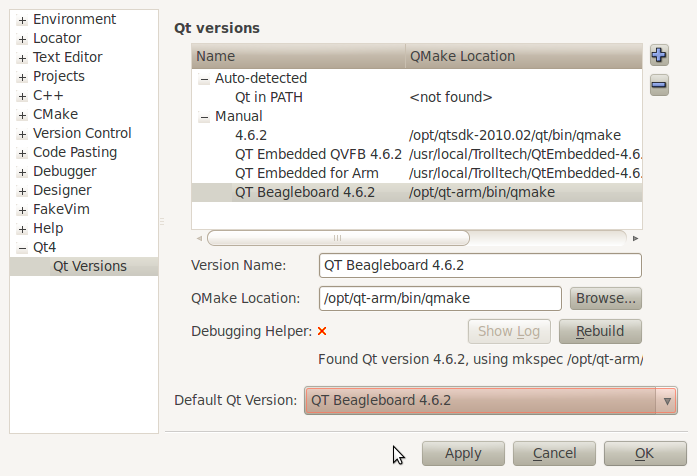This screenshot has height=476, width=697.
Task: Expand the Environment category
Action: tap(22, 20)
